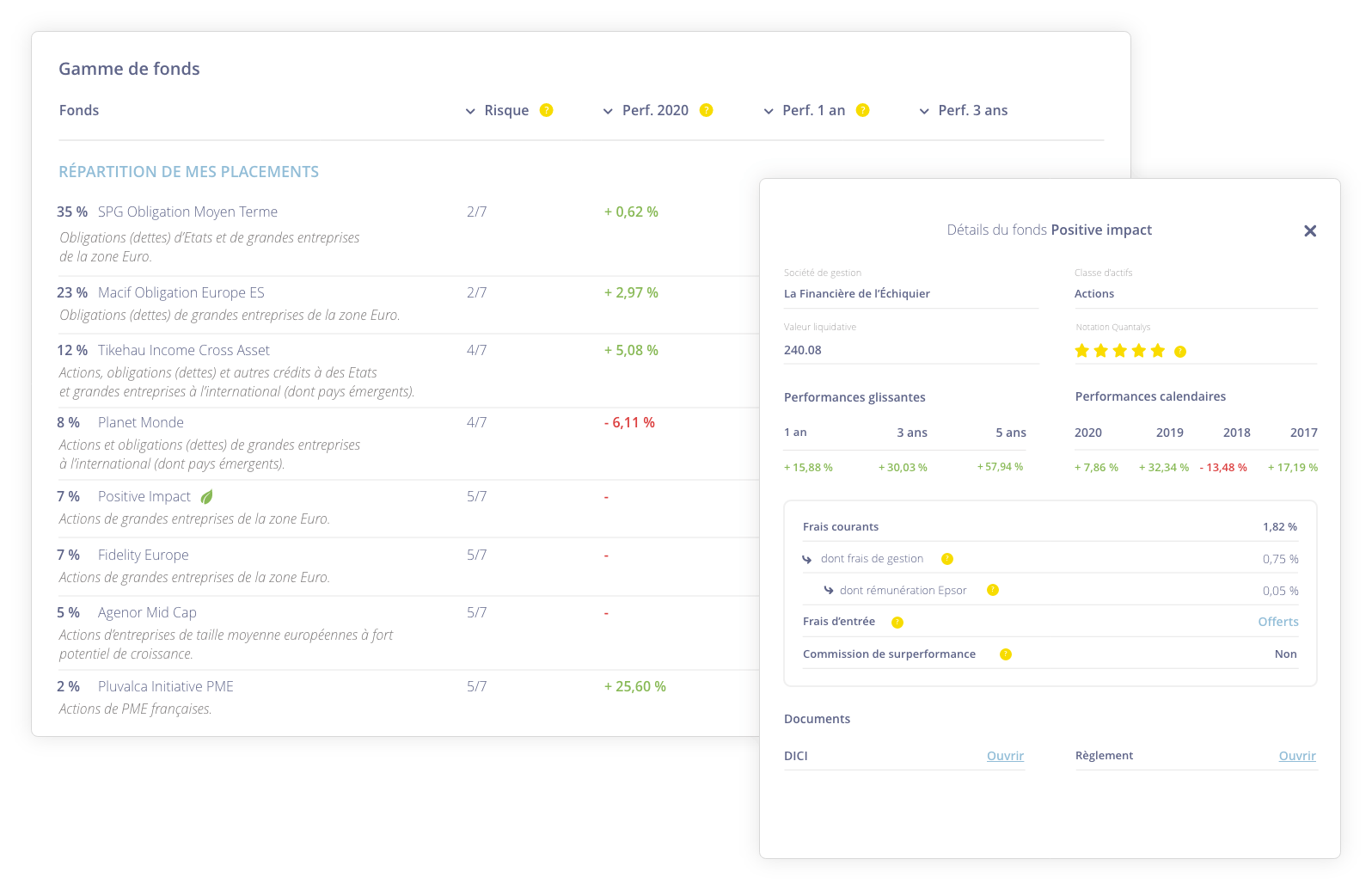This screenshot has width=1372, height=890.
Task: Click the help icon next to Perf. 1 an
Action: 863,110
